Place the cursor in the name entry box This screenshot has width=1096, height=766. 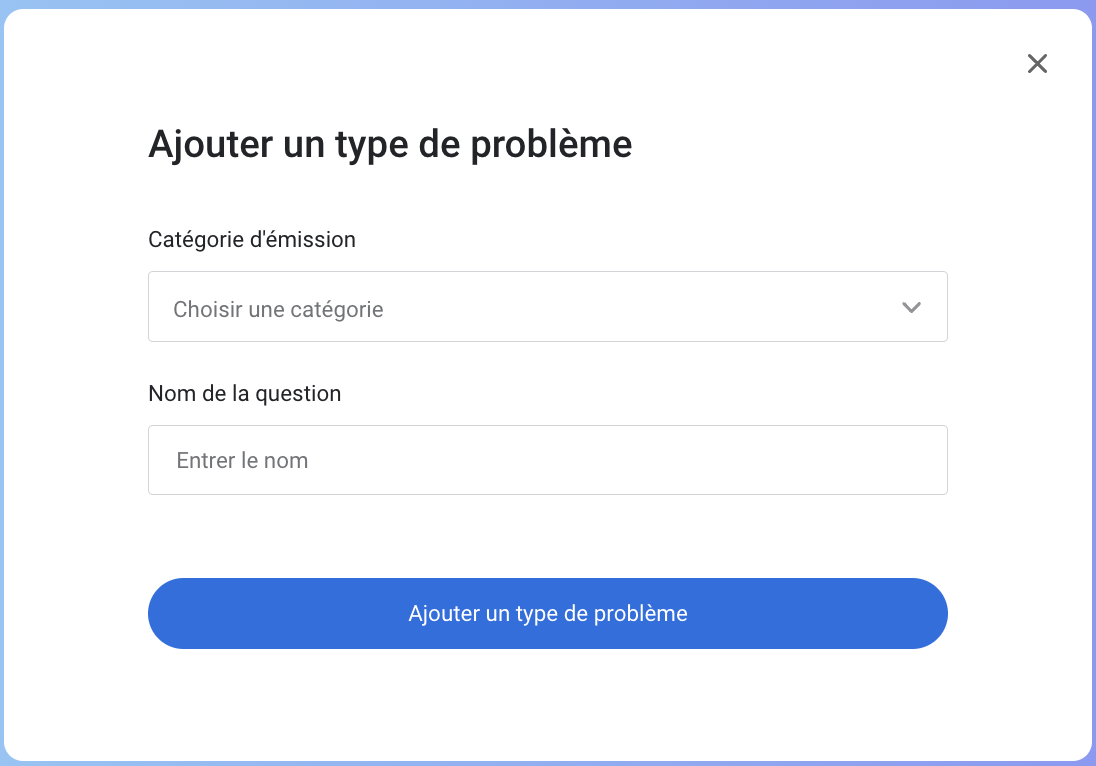coord(547,460)
